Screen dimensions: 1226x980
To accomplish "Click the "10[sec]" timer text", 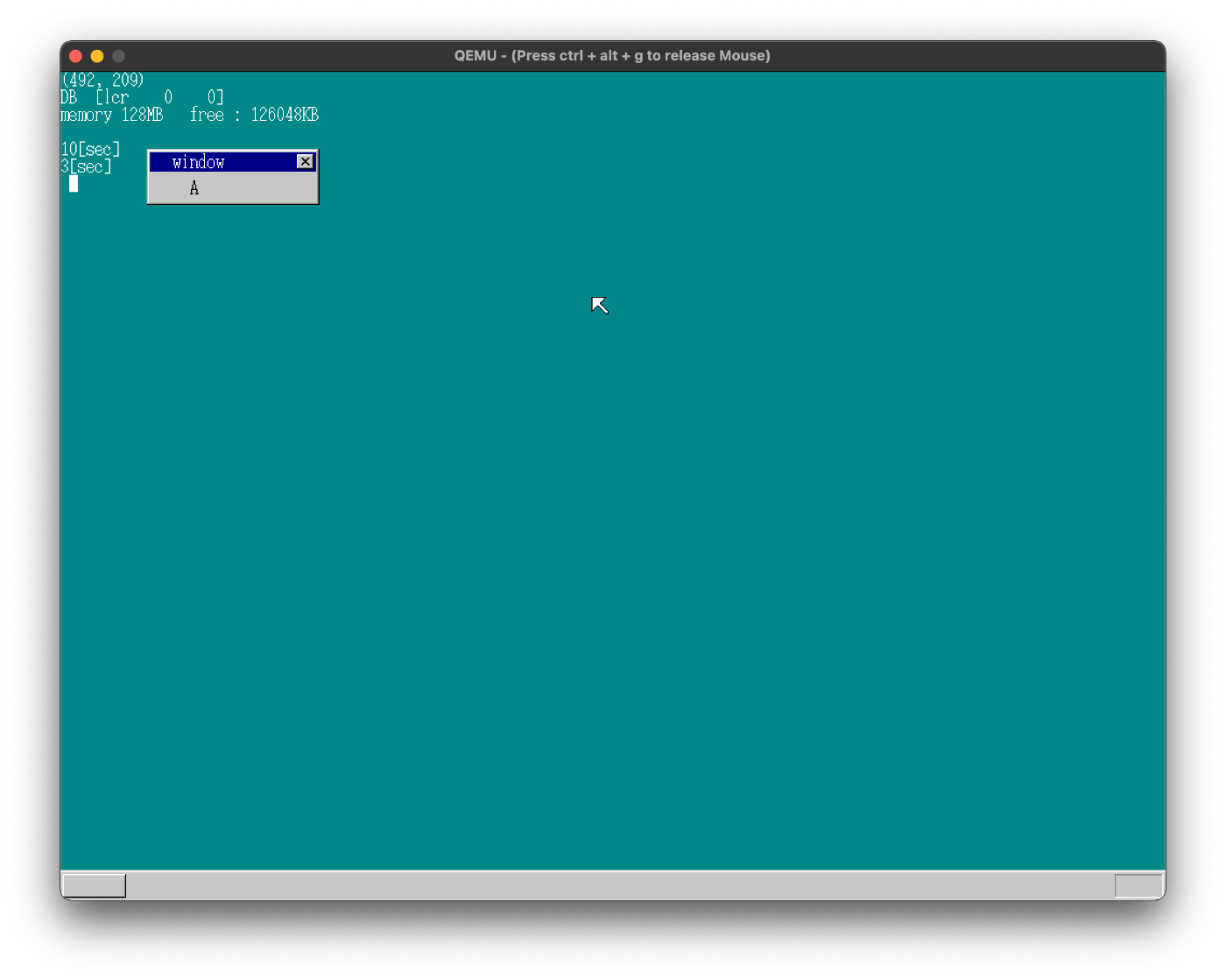I will (91, 150).
